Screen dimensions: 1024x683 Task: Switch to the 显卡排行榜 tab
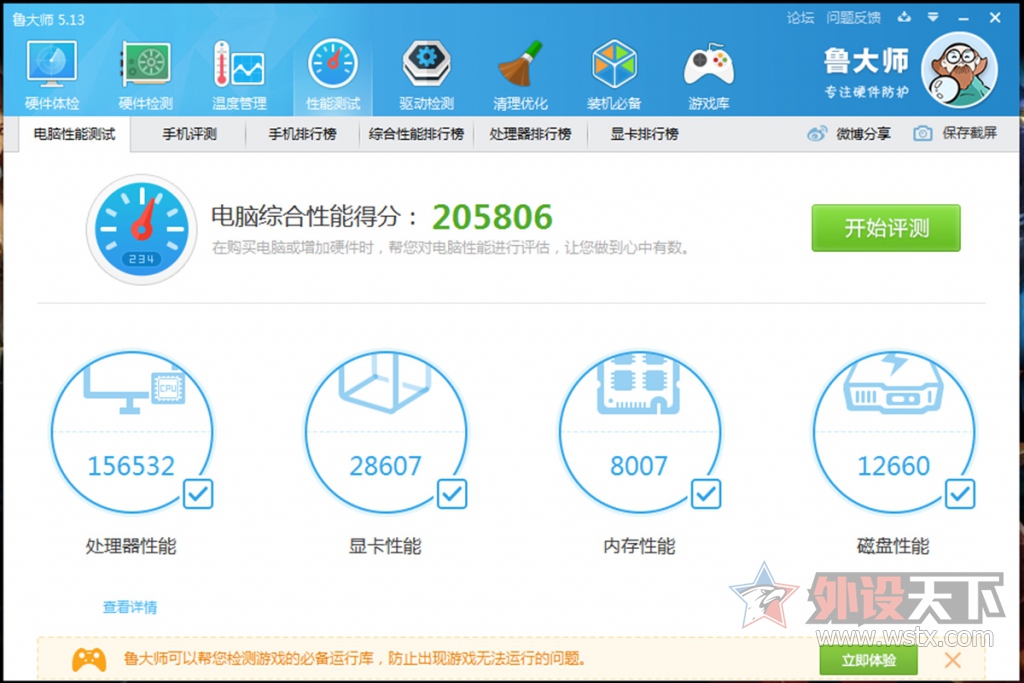tap(645, 135)
